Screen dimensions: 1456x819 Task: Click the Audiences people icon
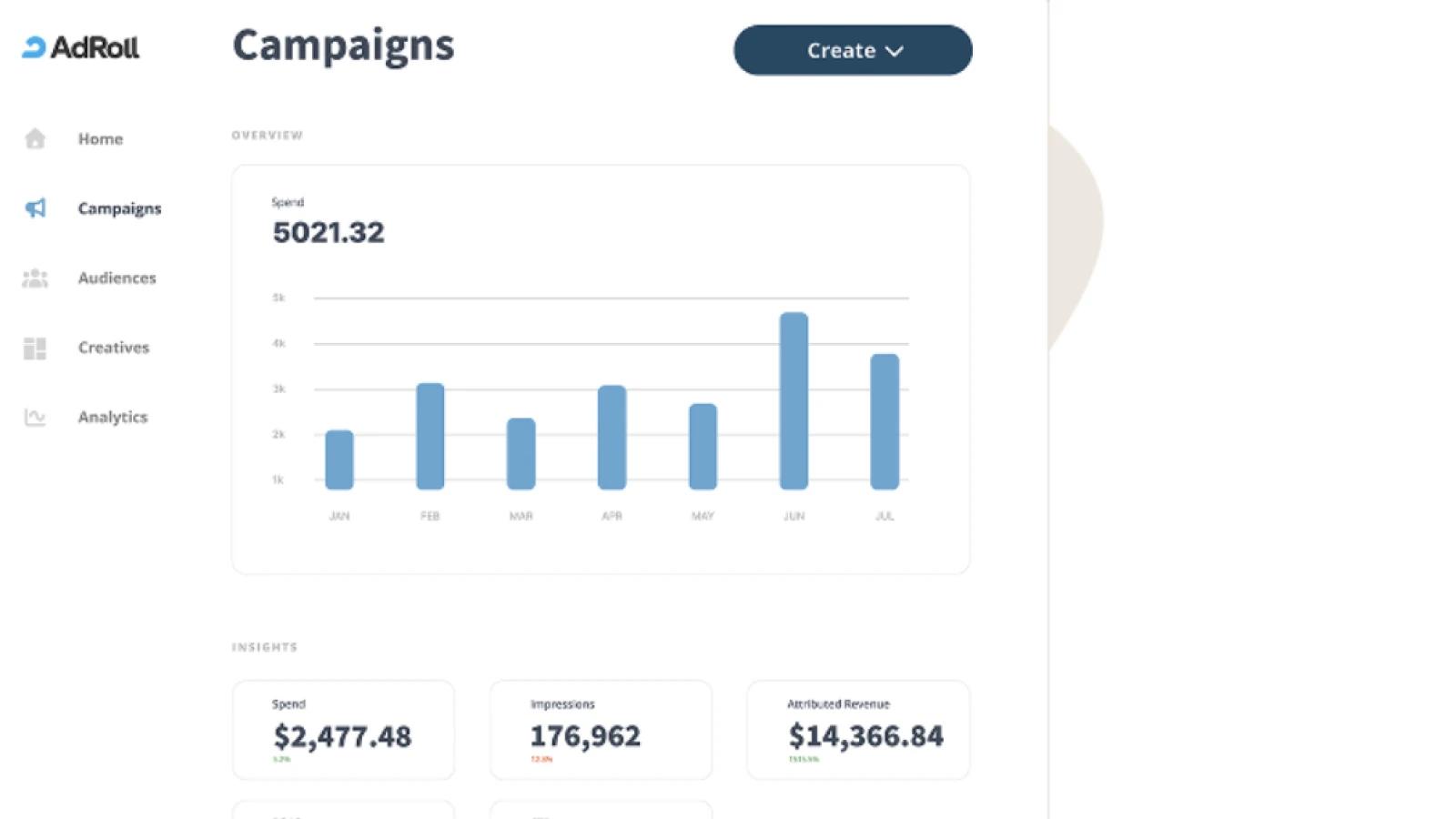point(35,278)
